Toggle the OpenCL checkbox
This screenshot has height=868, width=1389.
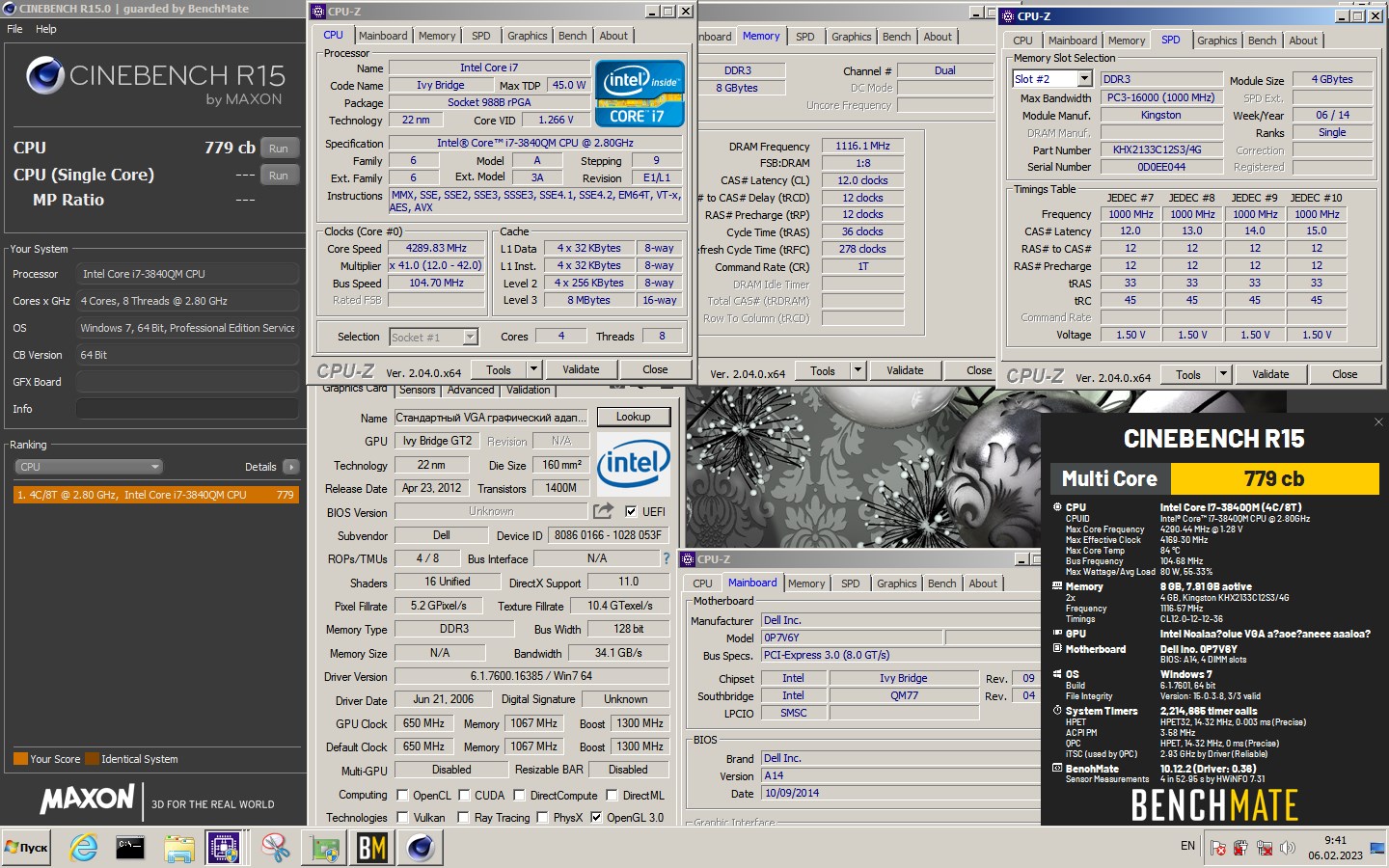click(x=402, y=796)
